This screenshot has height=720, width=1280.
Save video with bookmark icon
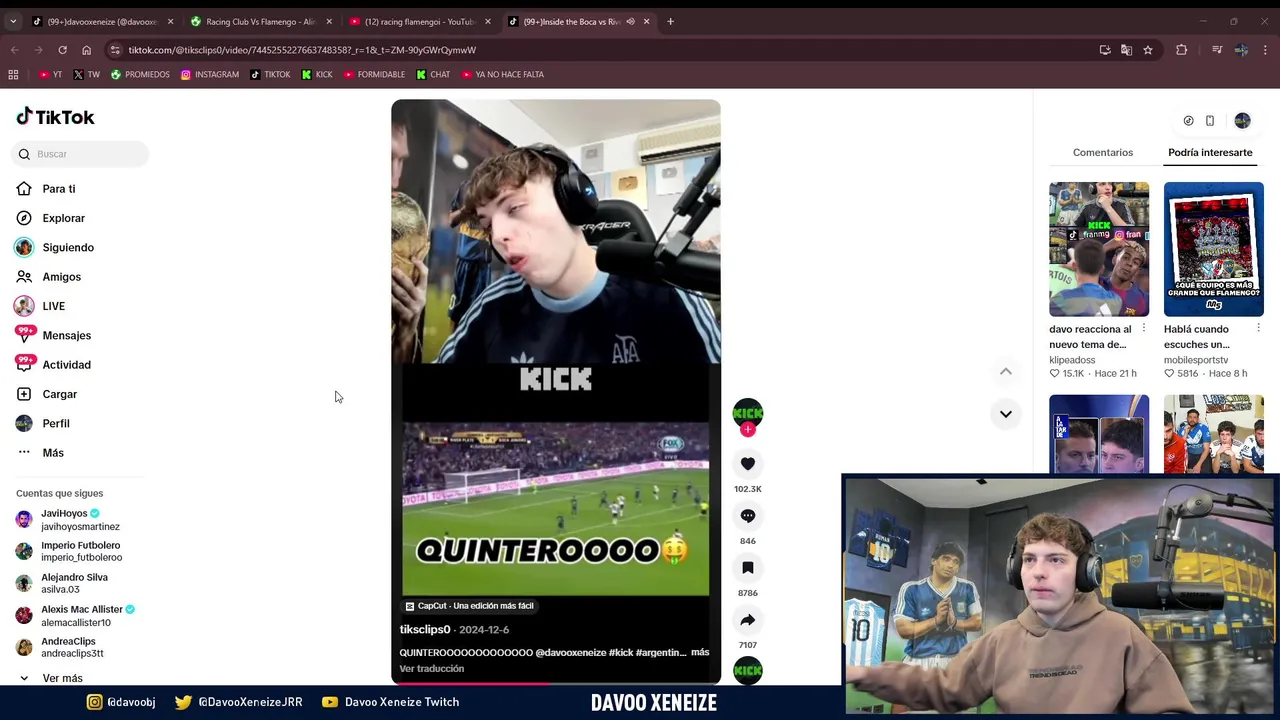pyautogui.click(x=748, y=568)
